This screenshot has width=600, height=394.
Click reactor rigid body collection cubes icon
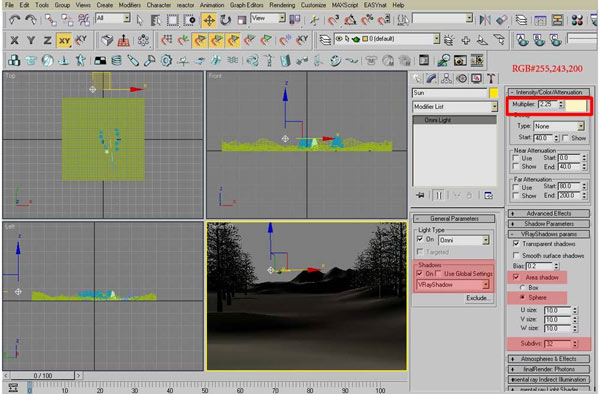coord(14,60)
